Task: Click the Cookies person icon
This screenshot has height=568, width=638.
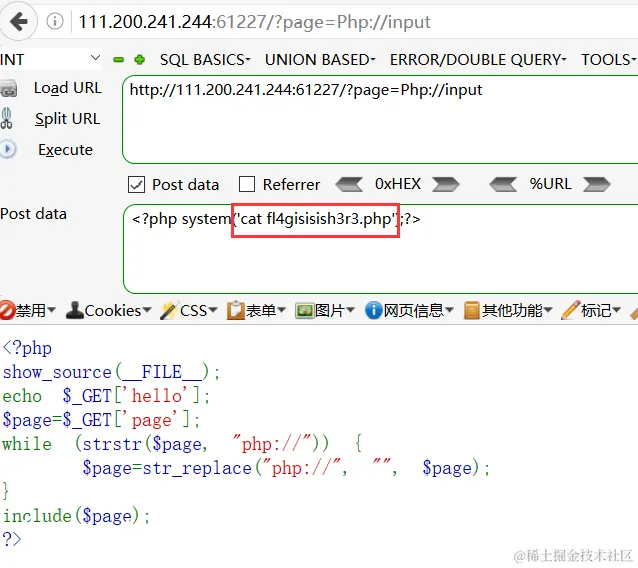Action: (x=74, y=311)
